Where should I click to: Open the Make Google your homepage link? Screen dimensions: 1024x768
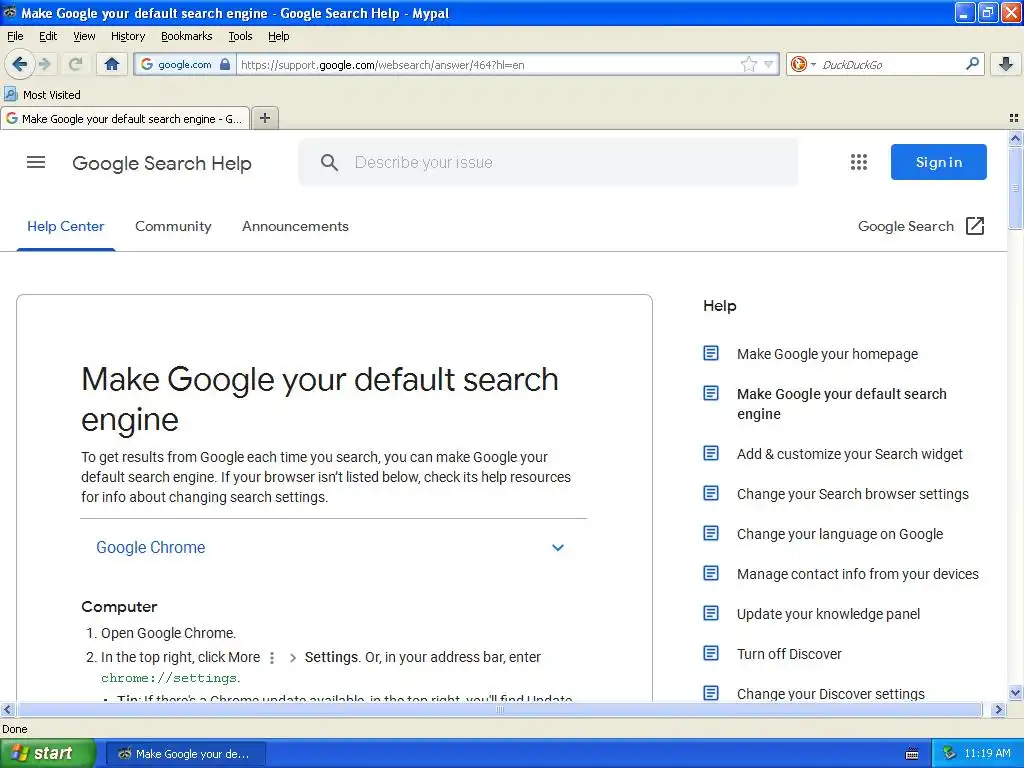[x=827, y=354]
